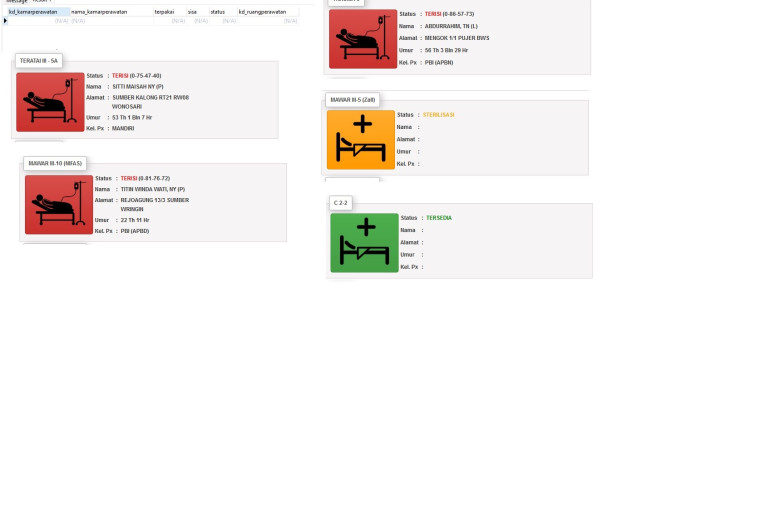Sort by nama_kamarperawatan column header
The width and height of the screenshot is (760, 520).
click(x=112, y=12)
